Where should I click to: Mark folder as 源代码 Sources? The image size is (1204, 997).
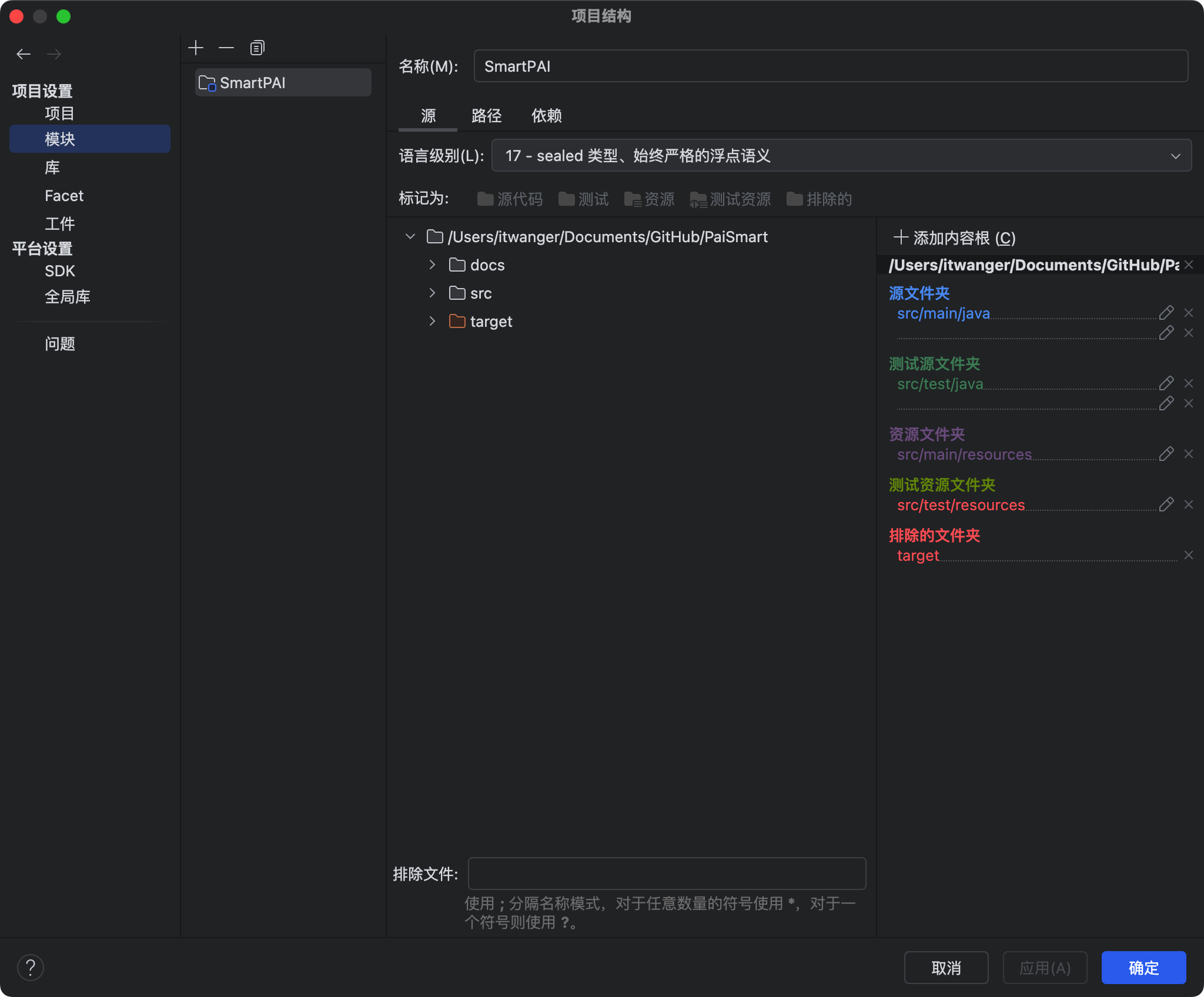click(x=510, y=199)
